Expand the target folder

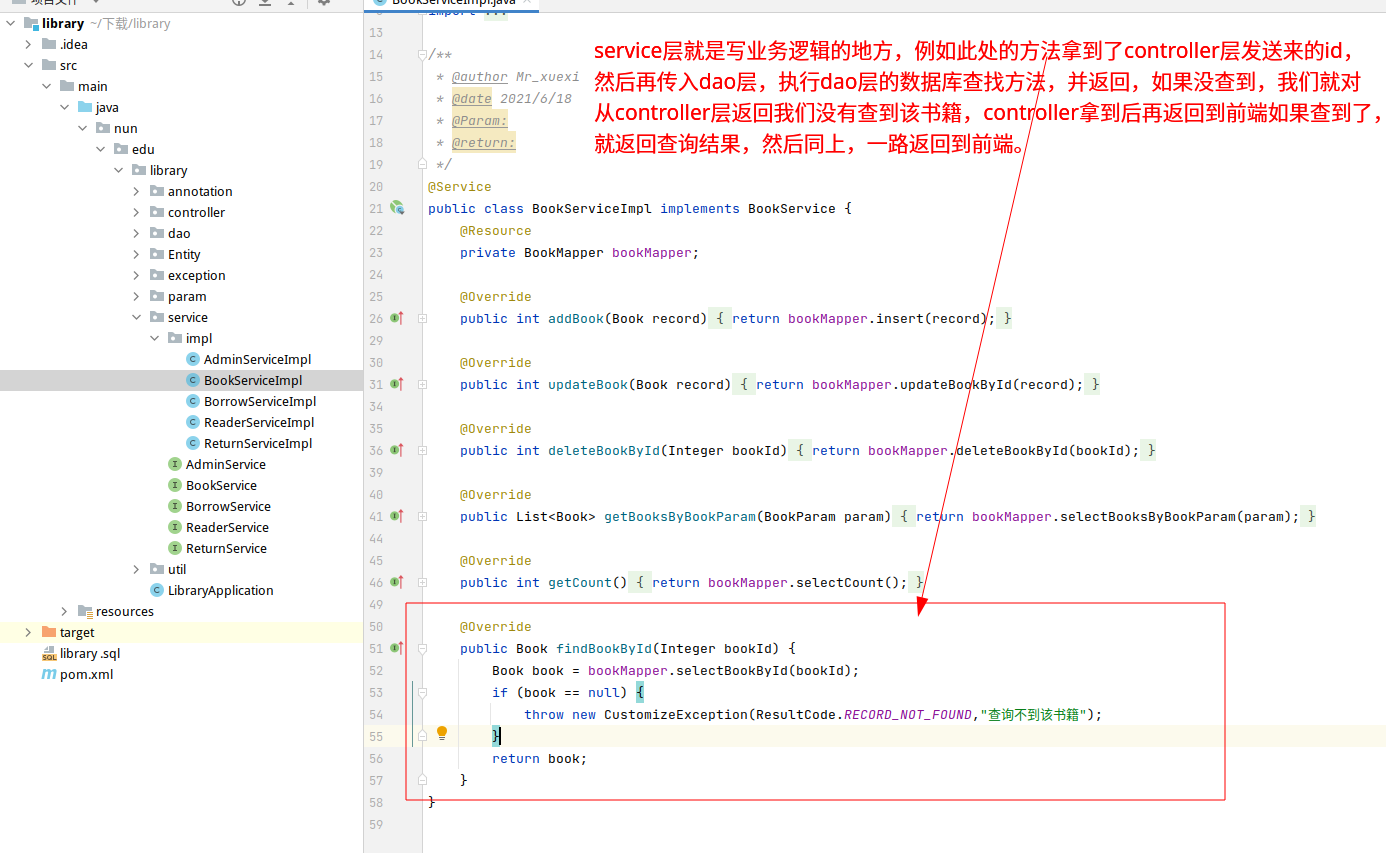(28, 632)
